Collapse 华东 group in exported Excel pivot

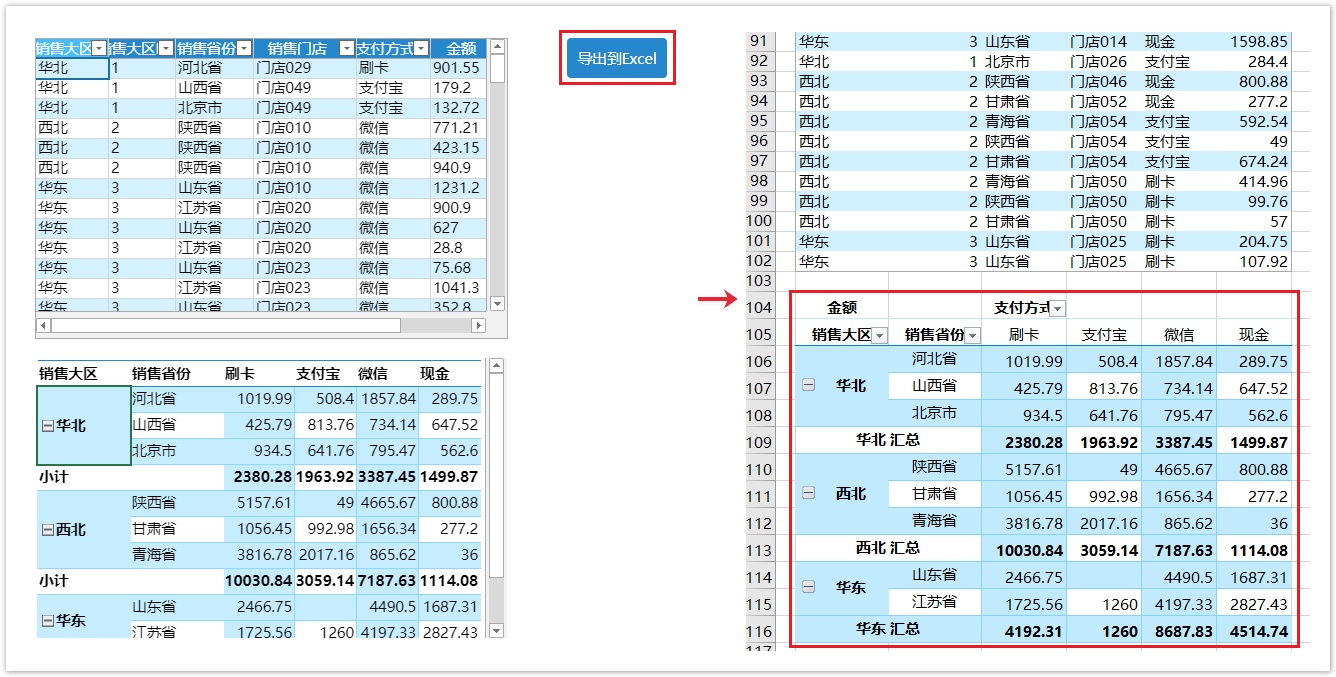[x=808, y=587]
